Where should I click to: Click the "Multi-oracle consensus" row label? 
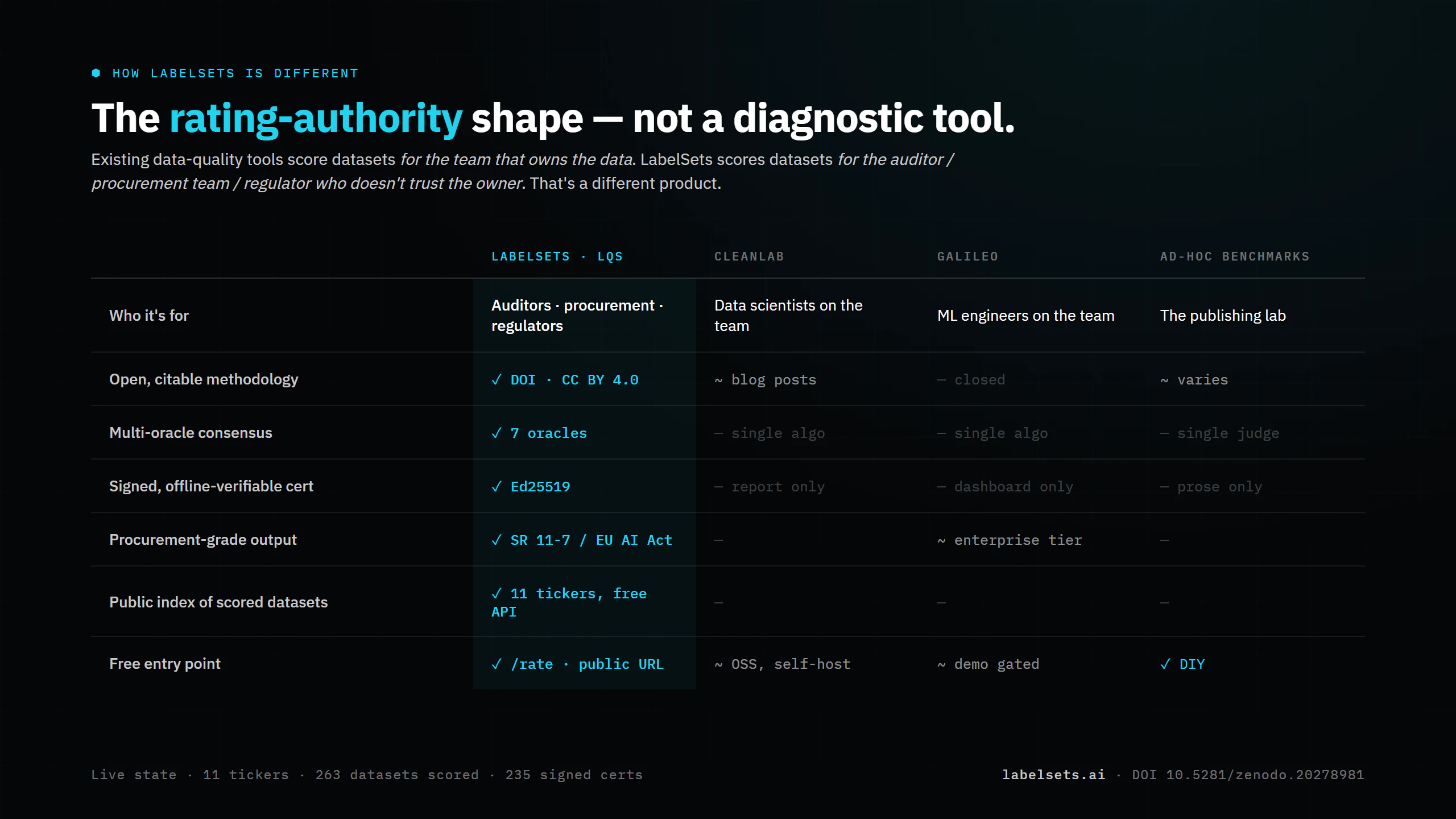191,433
